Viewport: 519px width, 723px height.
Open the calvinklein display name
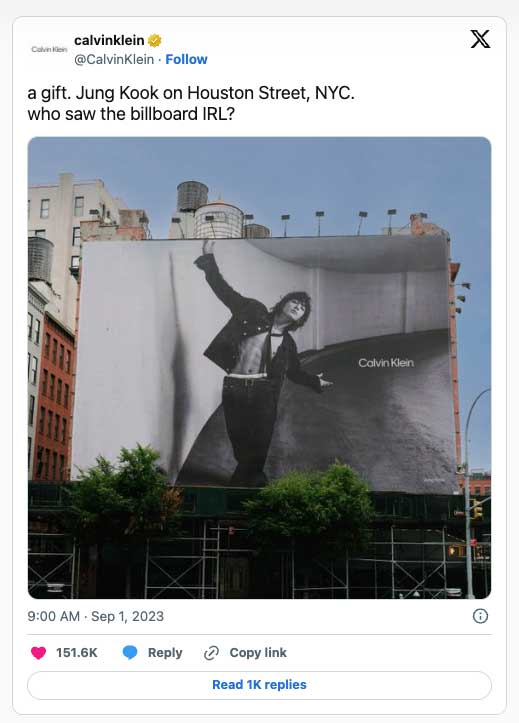coord(109,41)
